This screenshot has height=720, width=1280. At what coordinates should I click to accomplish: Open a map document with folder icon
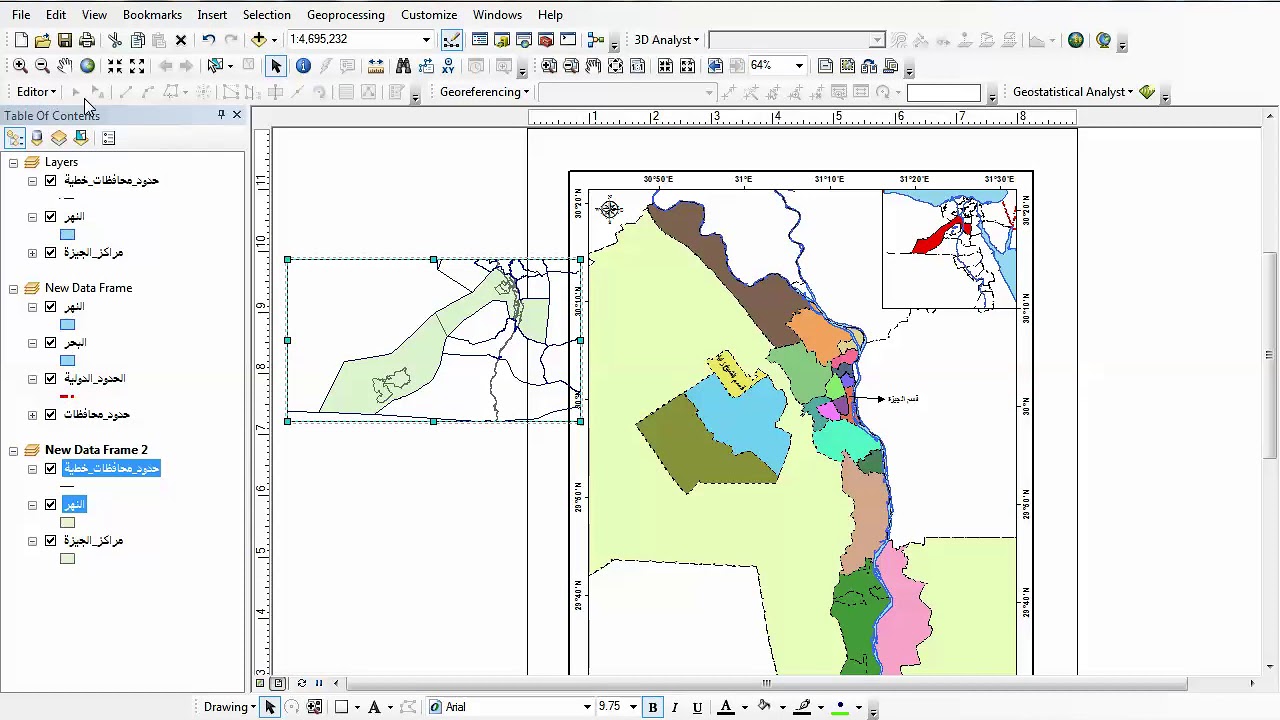43,40
